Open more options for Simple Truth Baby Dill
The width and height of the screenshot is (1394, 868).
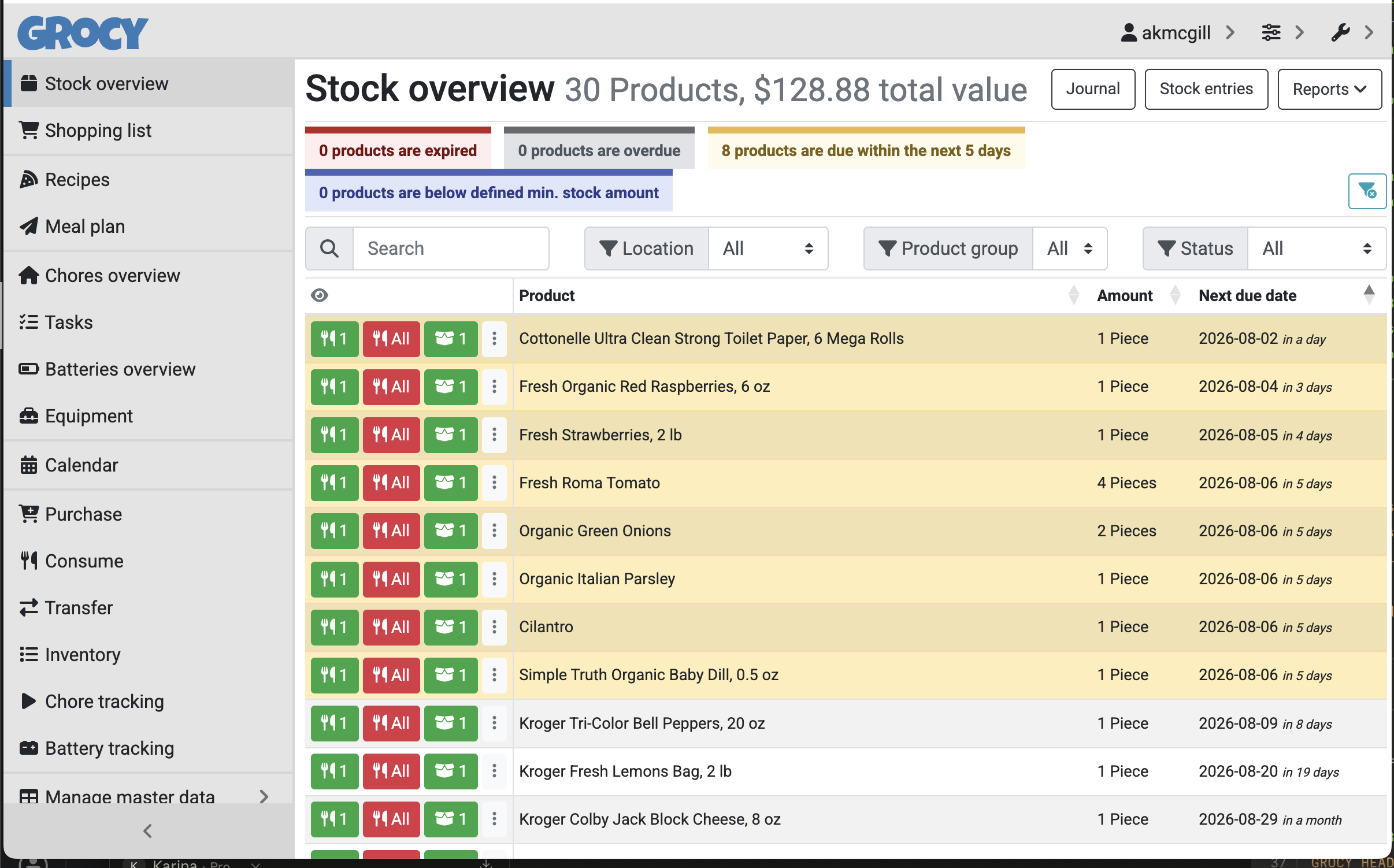click(x=494, y=675)
